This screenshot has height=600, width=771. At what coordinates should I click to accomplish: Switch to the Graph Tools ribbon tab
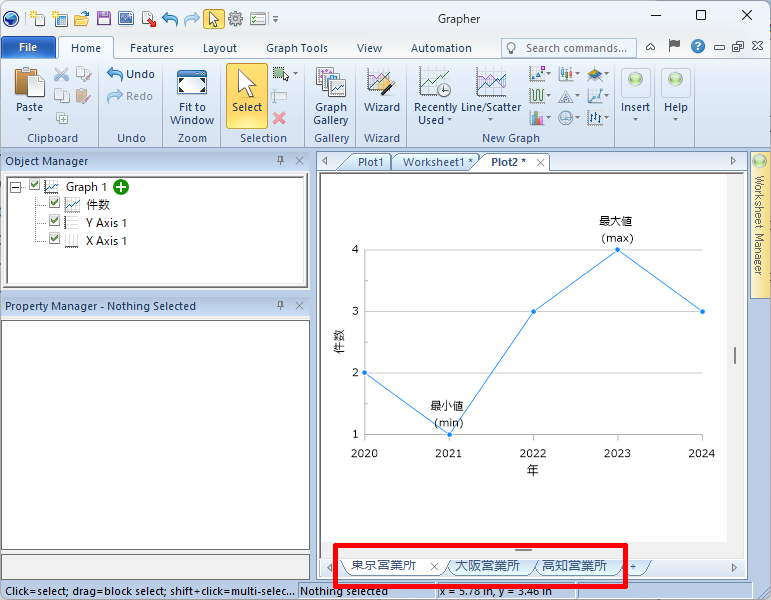pos(296,48)
